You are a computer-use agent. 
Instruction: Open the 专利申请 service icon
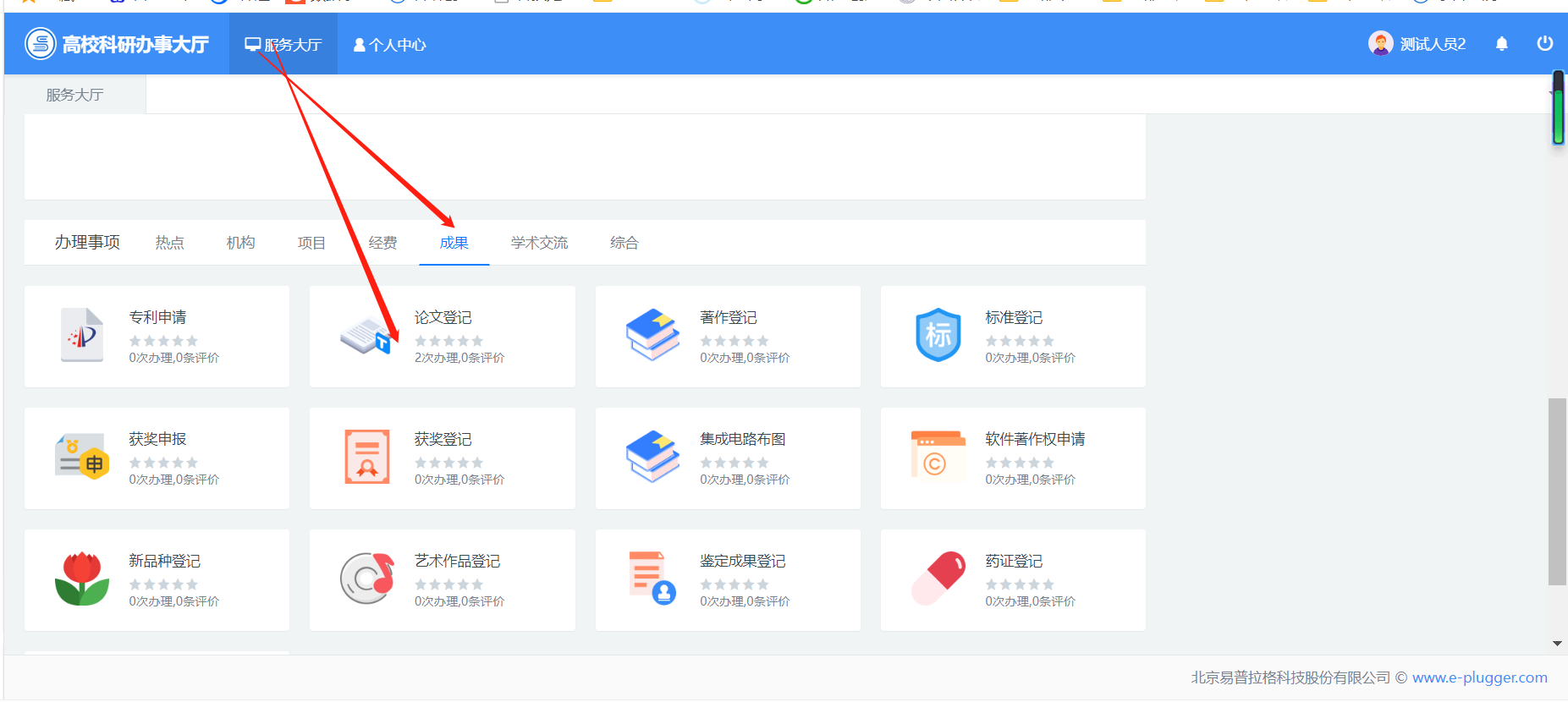(82, 336)
